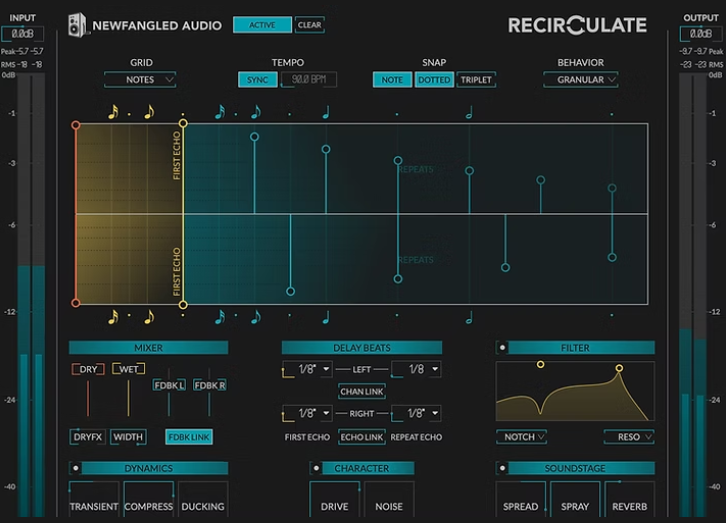Toggle the SOUNDSTAGE section power dot

(x=502, y=468)
